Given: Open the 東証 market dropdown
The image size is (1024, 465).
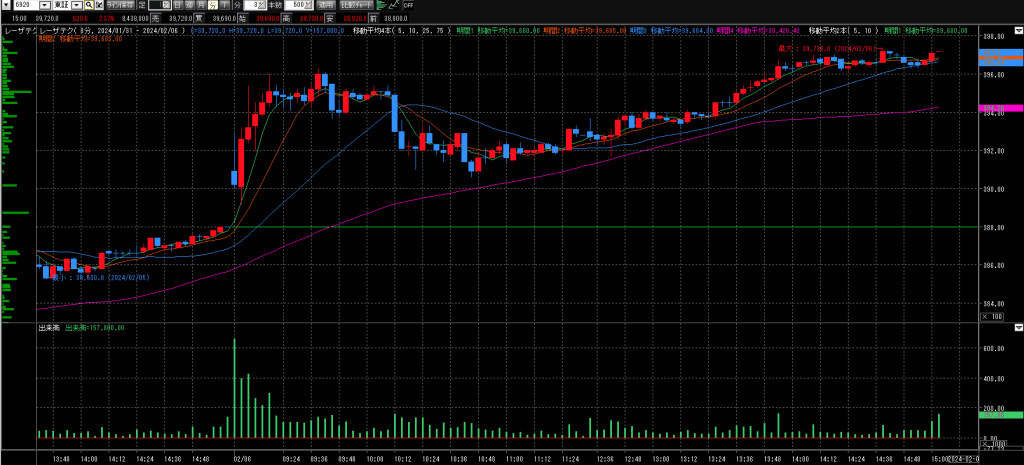Looking at the screenshot, I should 76,5.
